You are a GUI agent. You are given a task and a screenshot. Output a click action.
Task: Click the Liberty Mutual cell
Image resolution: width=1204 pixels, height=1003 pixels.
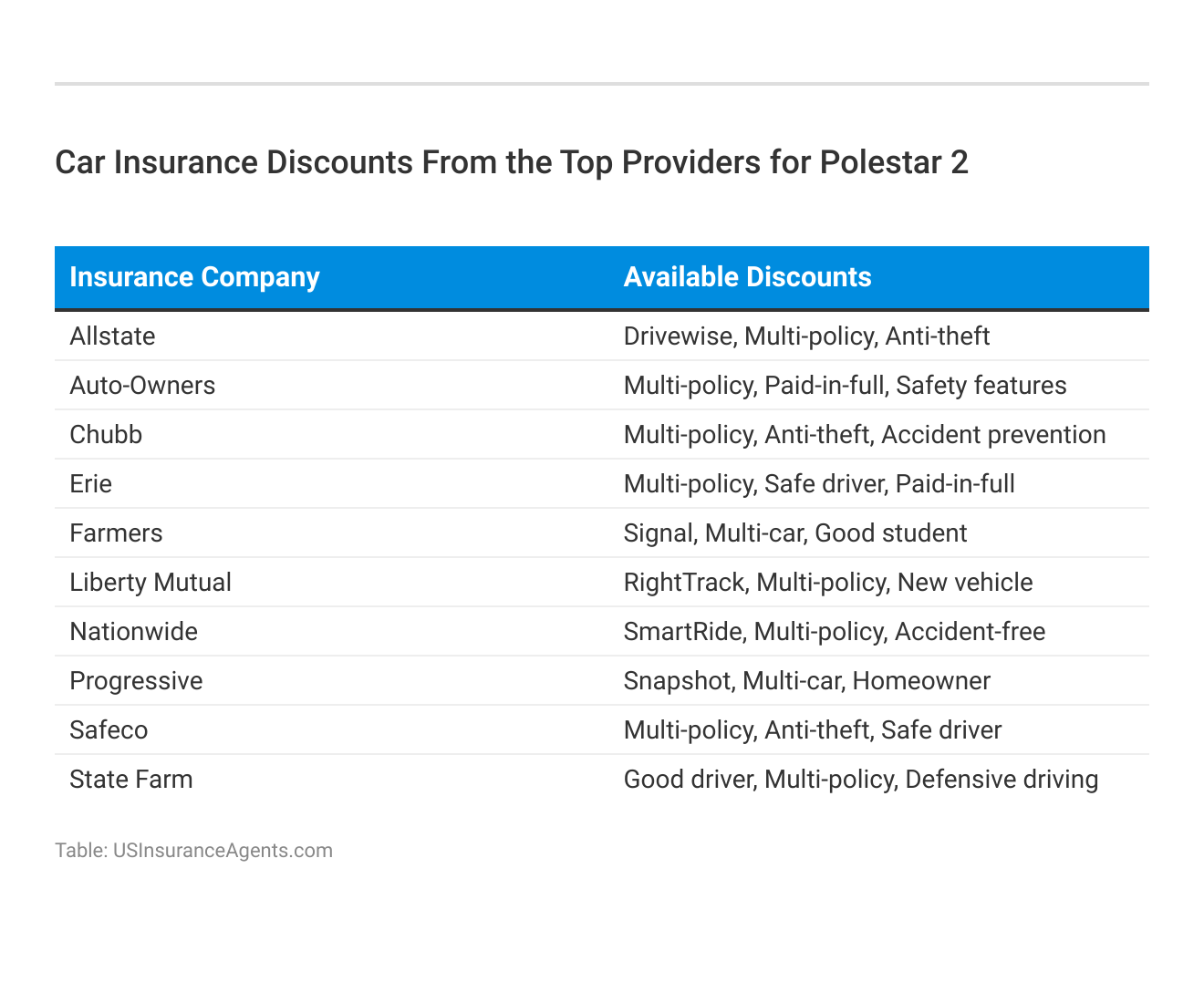coord(150,583)
